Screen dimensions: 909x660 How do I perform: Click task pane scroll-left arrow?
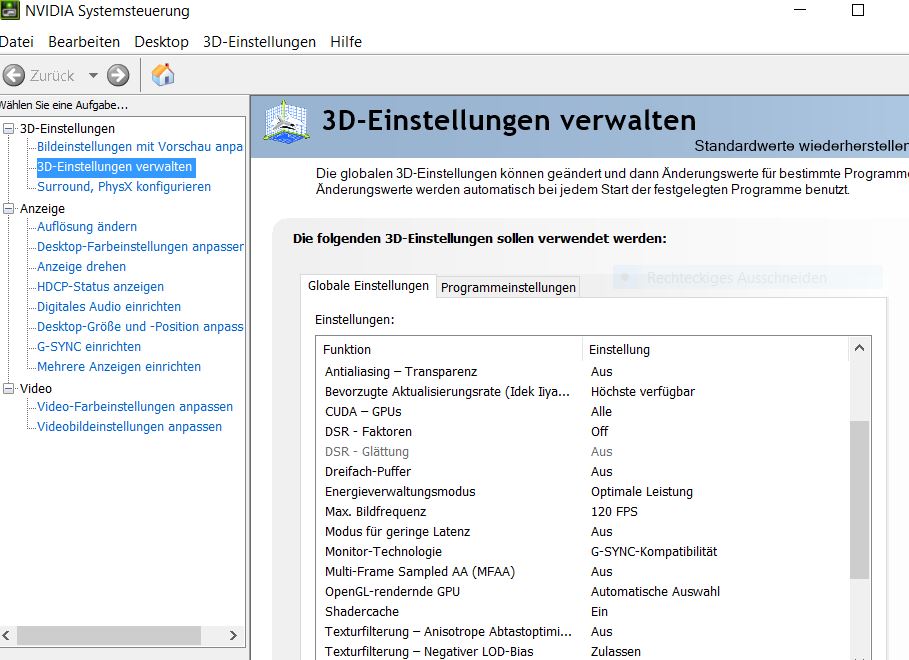(x=6, y=635)
